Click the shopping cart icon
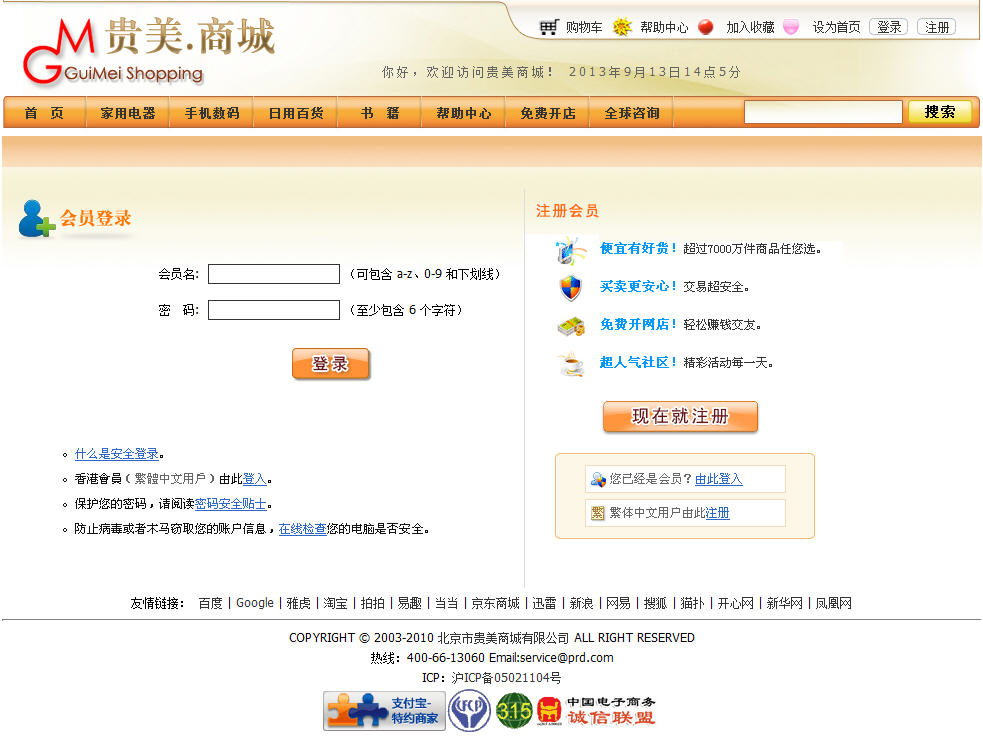The height and width of the screenshot is (745, 983). pyautogui.click(x=548, y=27)
